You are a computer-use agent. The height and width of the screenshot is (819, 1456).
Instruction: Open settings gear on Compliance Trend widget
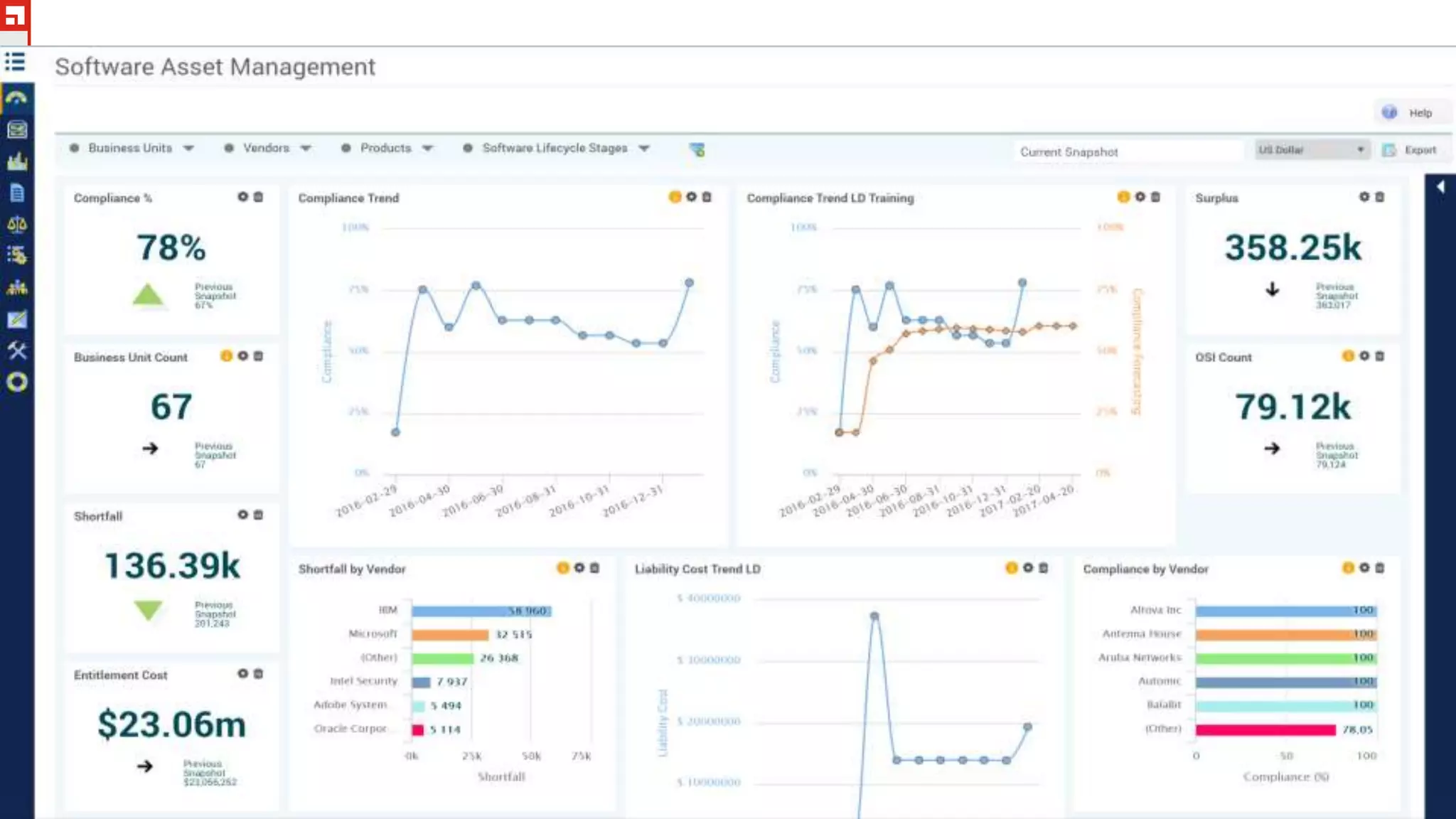point(691,197)
